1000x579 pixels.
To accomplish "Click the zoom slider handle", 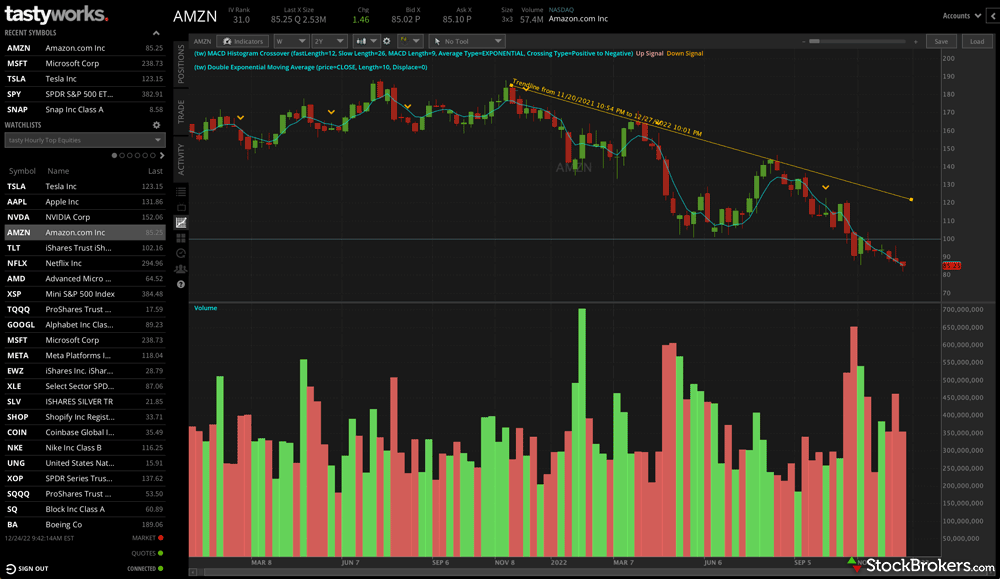I will [814, 41].
